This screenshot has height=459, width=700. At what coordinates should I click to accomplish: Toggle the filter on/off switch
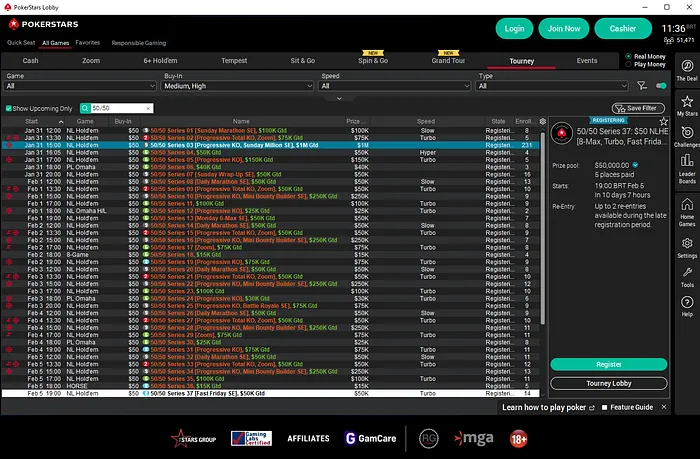click(661, 86)
